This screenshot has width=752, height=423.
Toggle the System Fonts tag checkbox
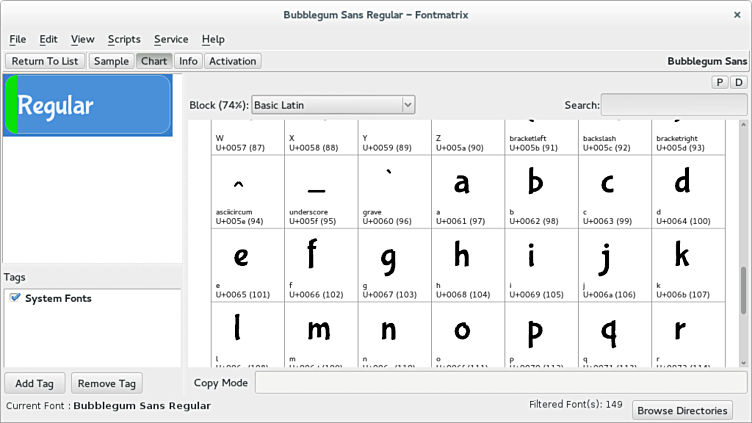[13, 298]
